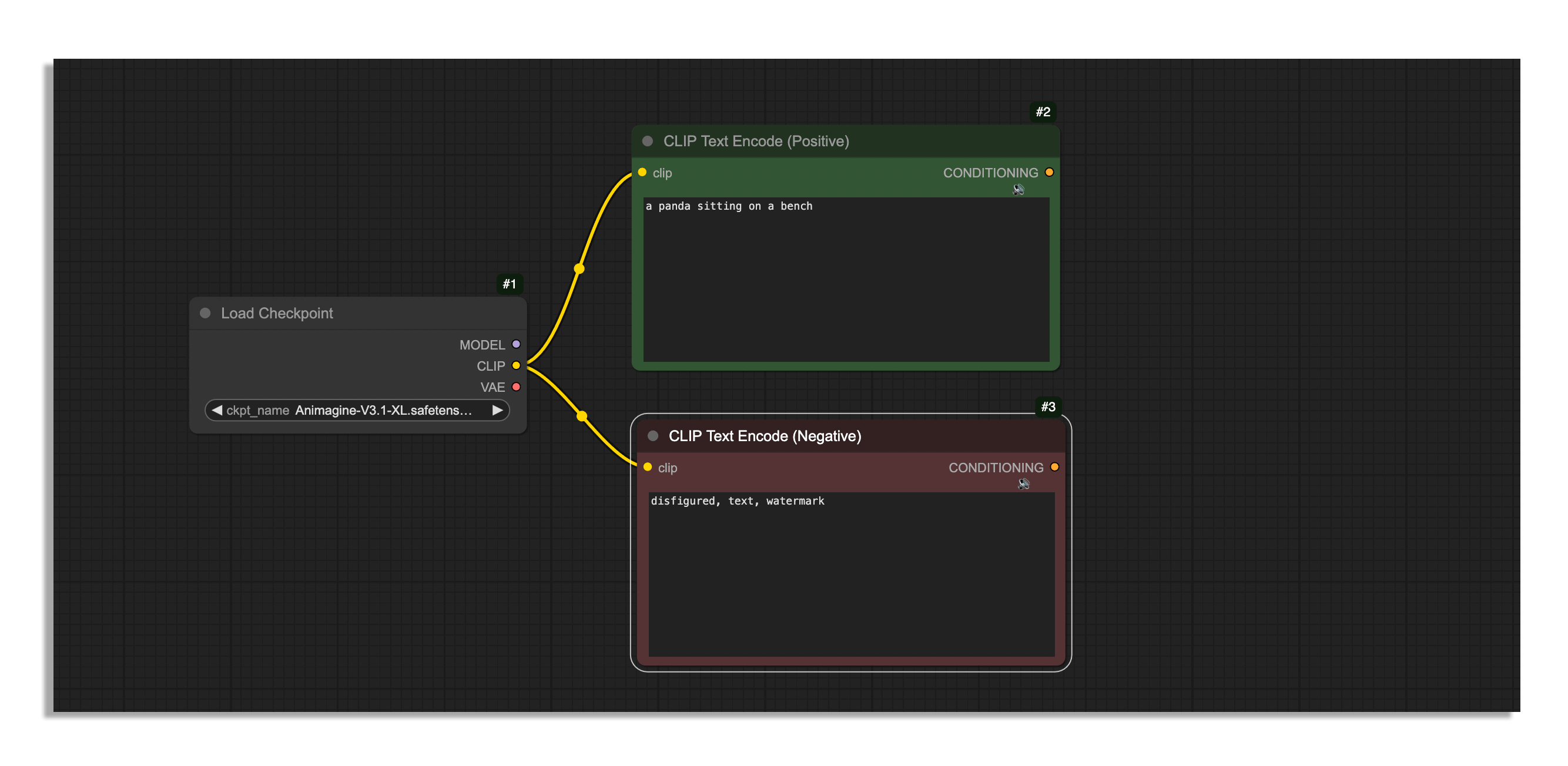1568x766 pixels.
Task: Click the speaker icon in the Negative node
Action: point(1024,484)
